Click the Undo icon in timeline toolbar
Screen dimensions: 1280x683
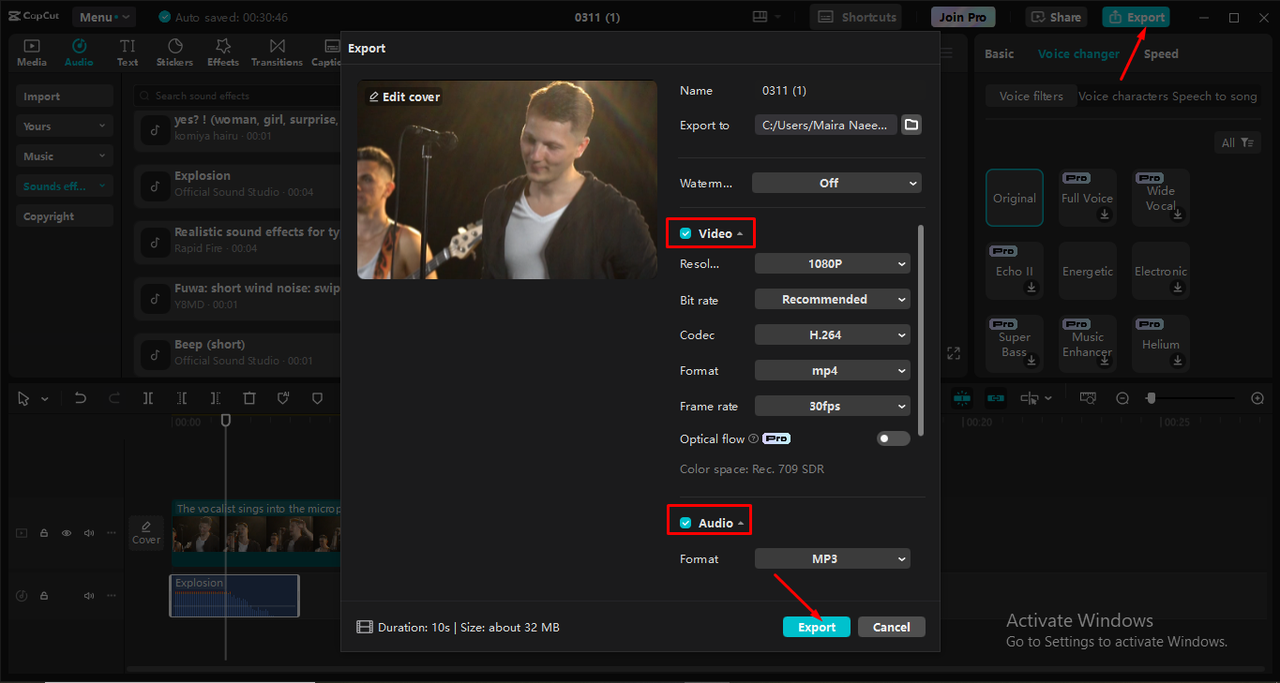pyautogui.click(x=81, y=398)
